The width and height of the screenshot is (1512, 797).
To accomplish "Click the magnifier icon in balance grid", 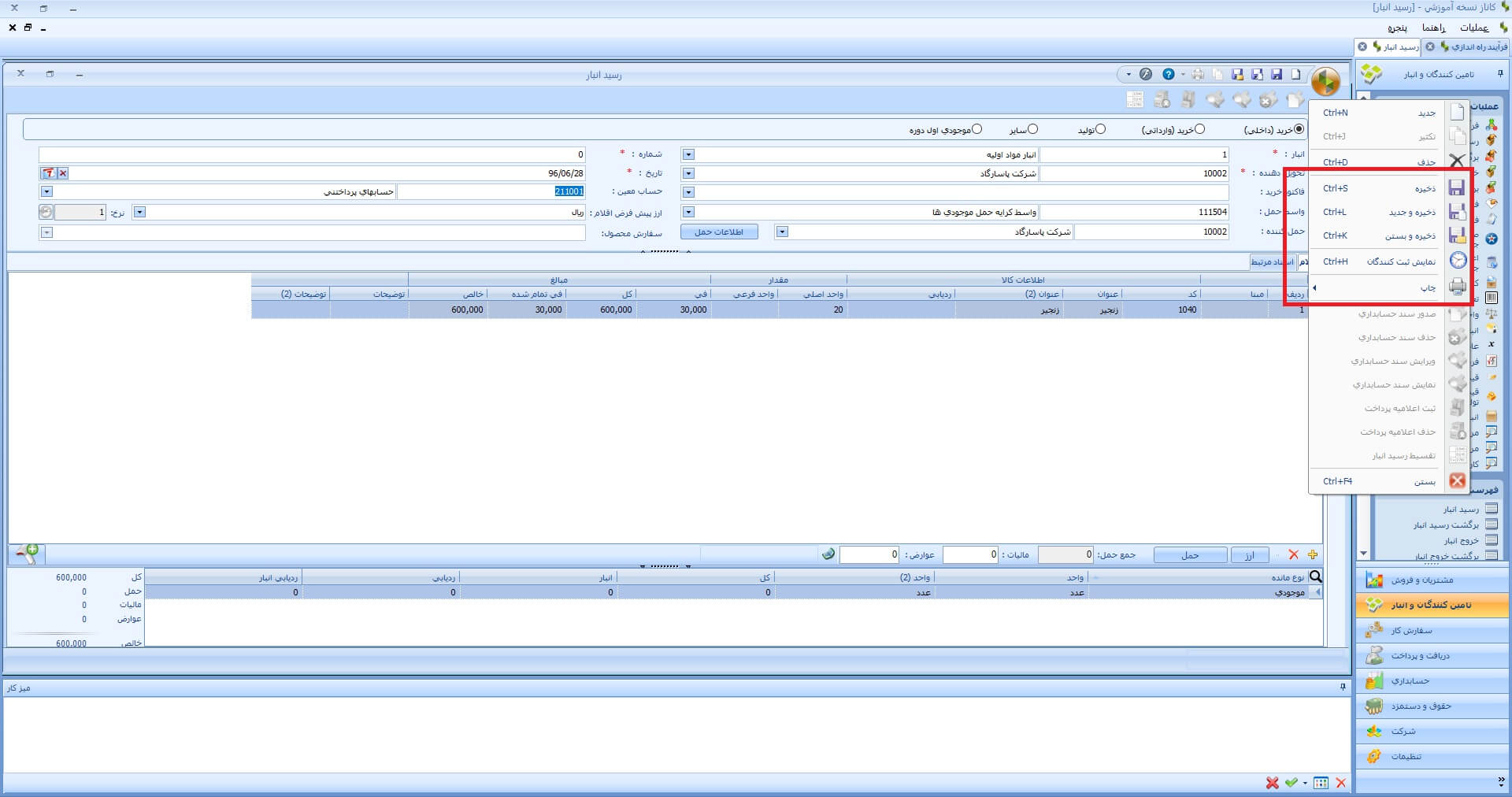I will pos(1315,577).
